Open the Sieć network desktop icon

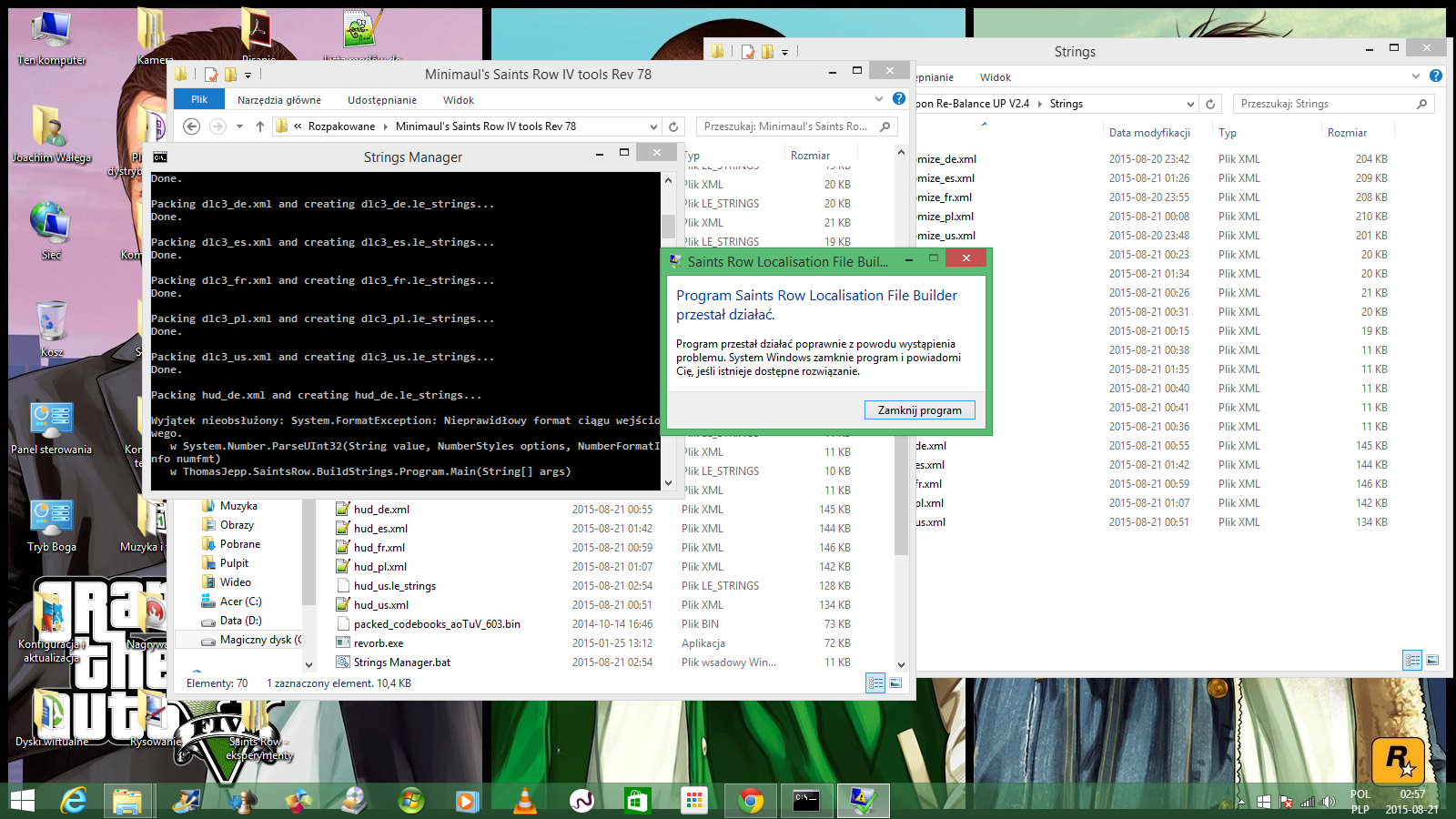[x=52, y=231]
